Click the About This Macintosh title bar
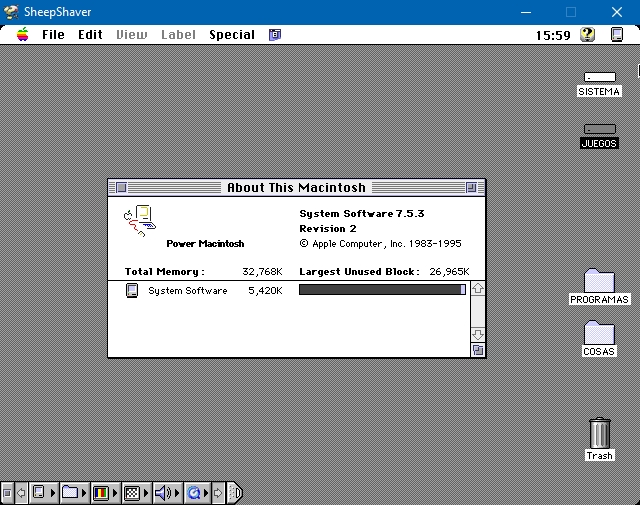 pyautogui.click(x=296, y=187)
